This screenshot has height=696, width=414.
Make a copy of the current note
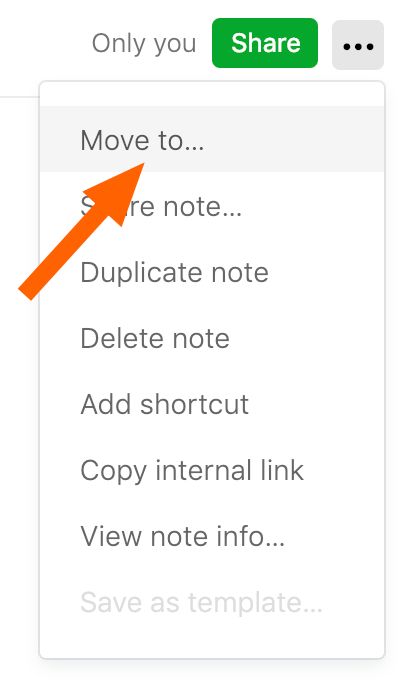212,272
